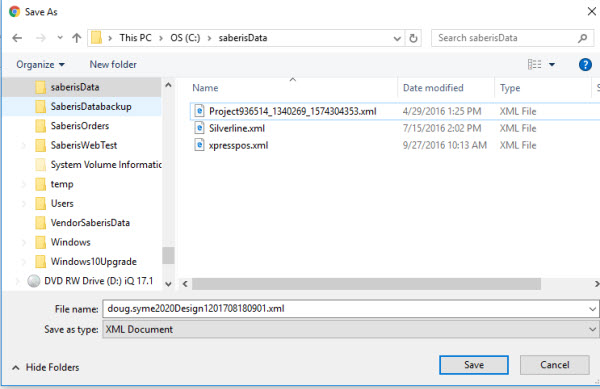Viewport: 600px width, 389px height.
Task: Open the Organize dropdown menu
Action: coord(40,65)
